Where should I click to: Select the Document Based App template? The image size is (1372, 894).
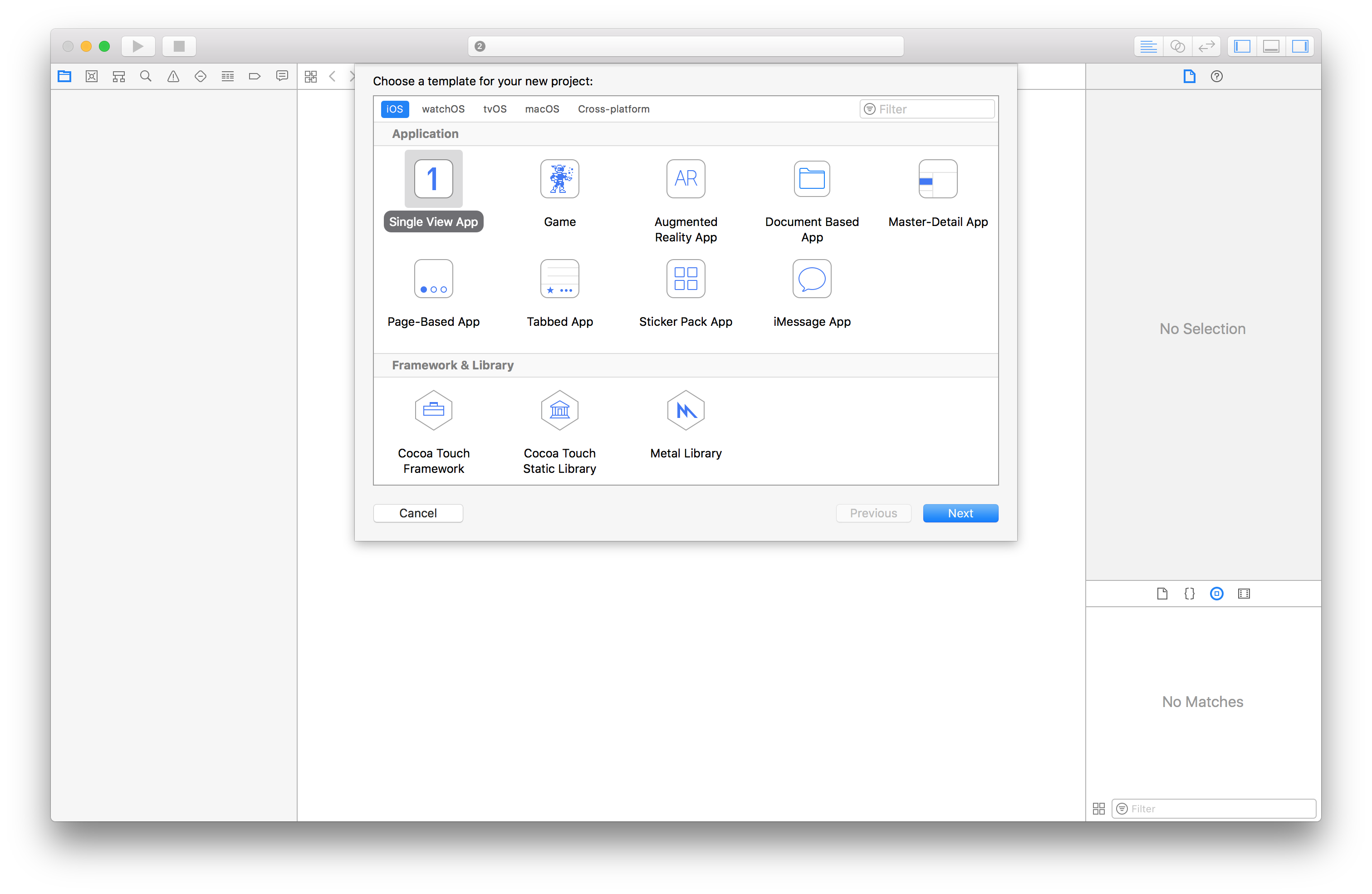(x=812, y=201)
